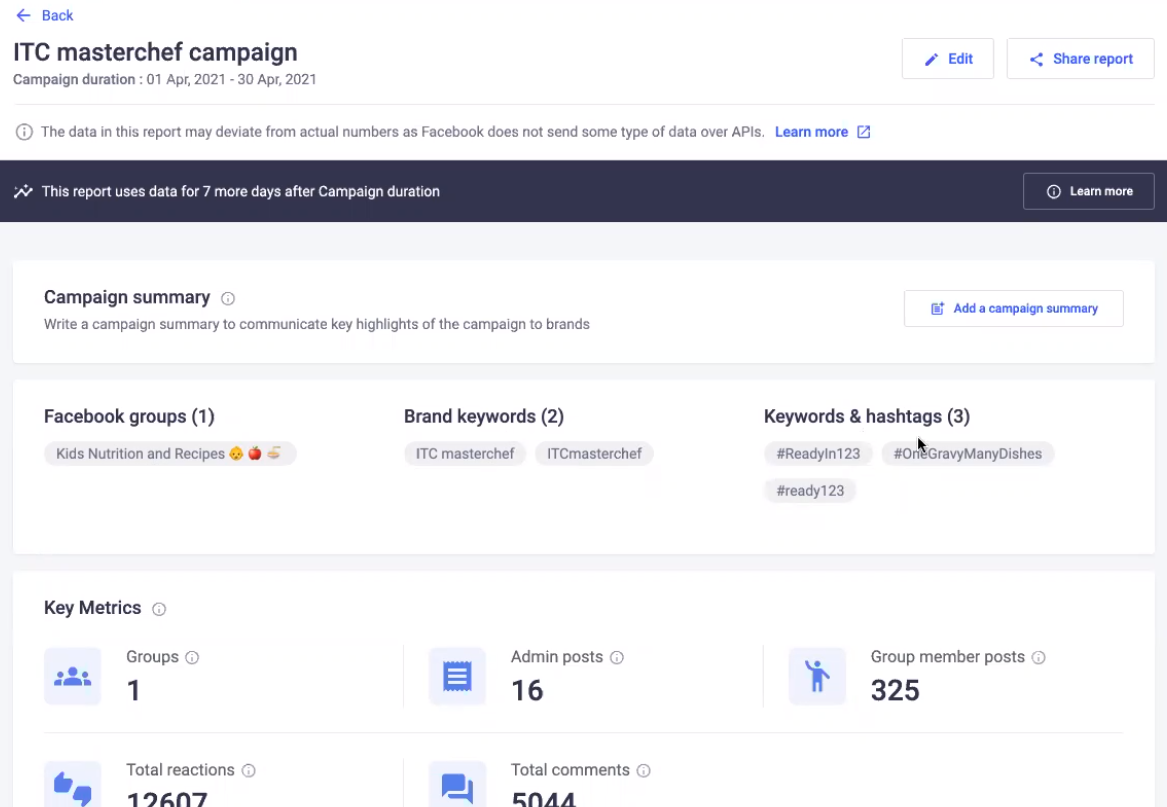This screenshot has width=1167, height=807.
Task: Click info icon beside Admin posts
Action: (x=617, y=657)
